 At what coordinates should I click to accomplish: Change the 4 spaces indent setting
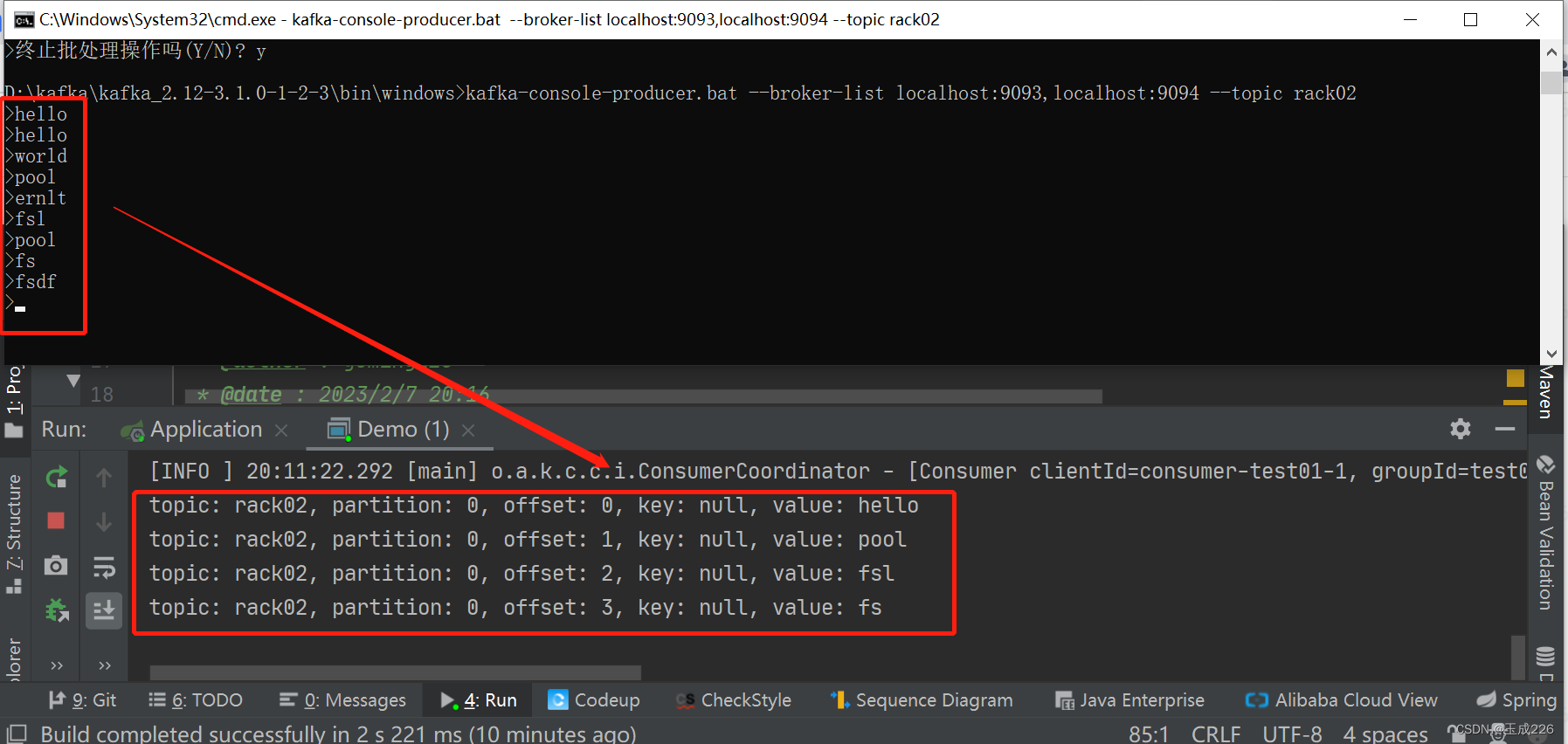pyautogui.click(x=1385, y=734)
